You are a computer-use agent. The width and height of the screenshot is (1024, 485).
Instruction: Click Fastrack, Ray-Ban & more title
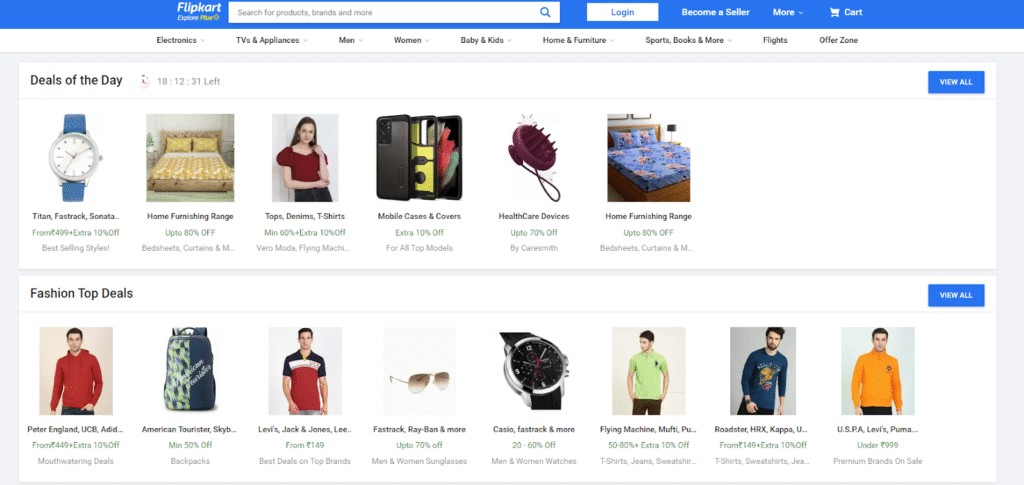(x=419, y=430)
